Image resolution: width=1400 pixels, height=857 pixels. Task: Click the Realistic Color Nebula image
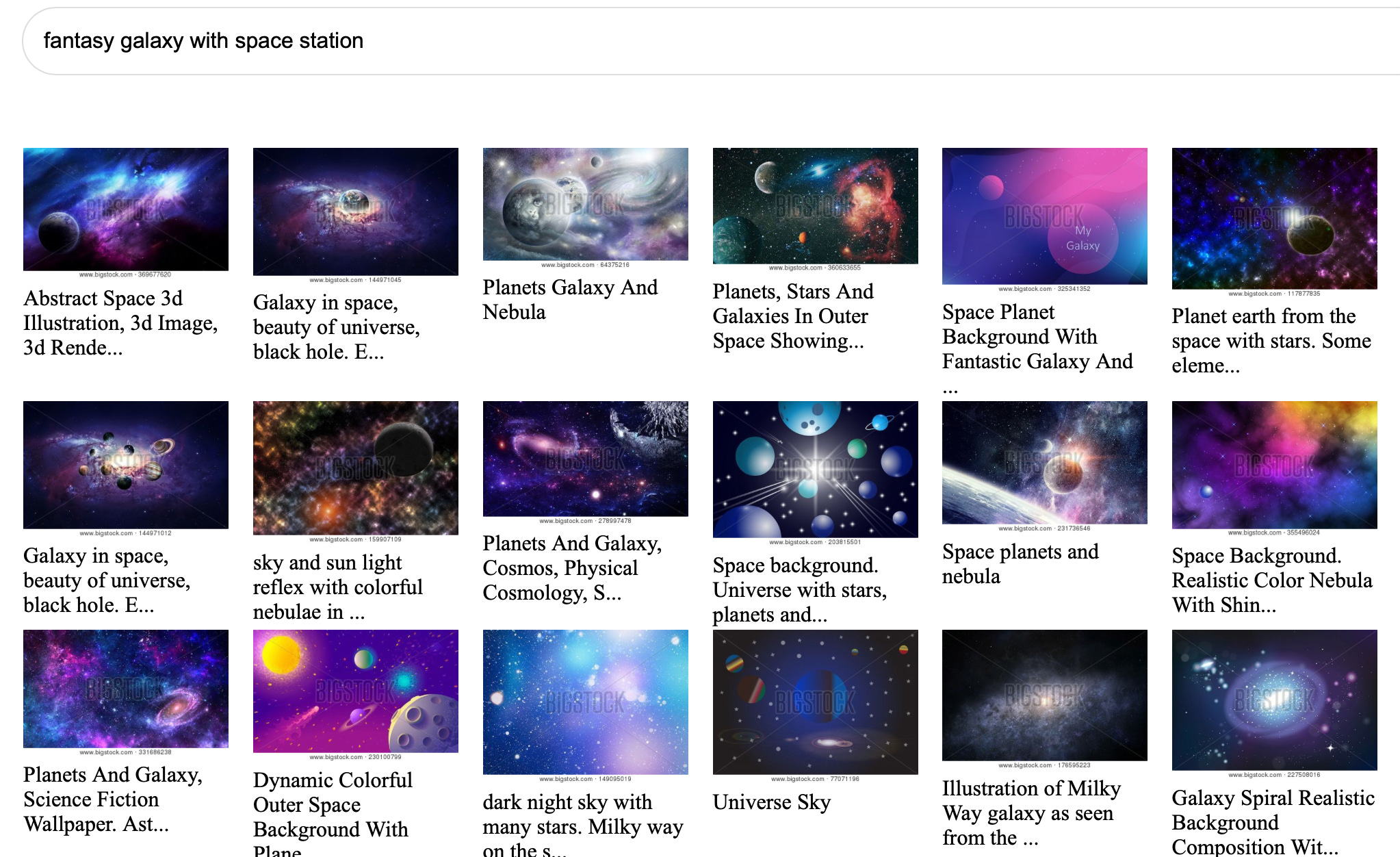(x=1274, y=465)
